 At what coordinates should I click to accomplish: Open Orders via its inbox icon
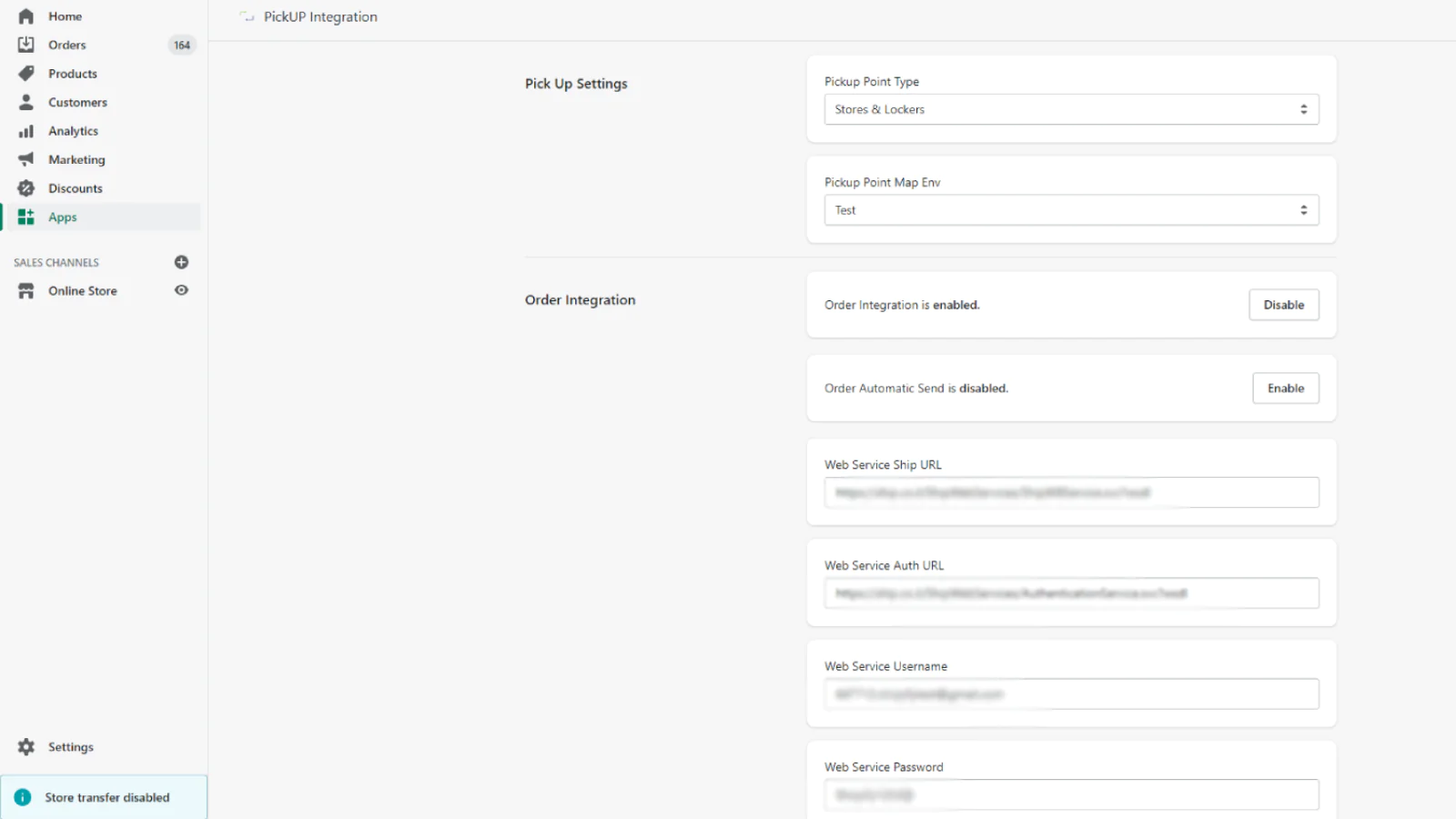pyautogui.click(x=26, y=45)
